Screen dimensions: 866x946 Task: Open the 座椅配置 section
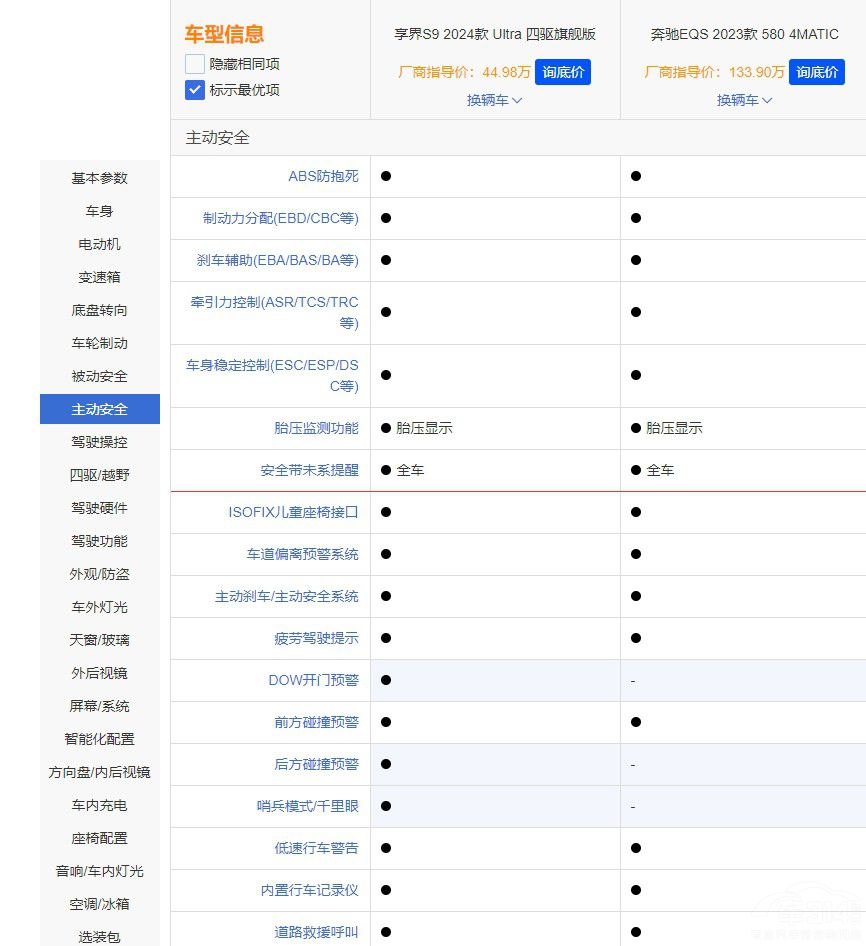click(97, 838)
